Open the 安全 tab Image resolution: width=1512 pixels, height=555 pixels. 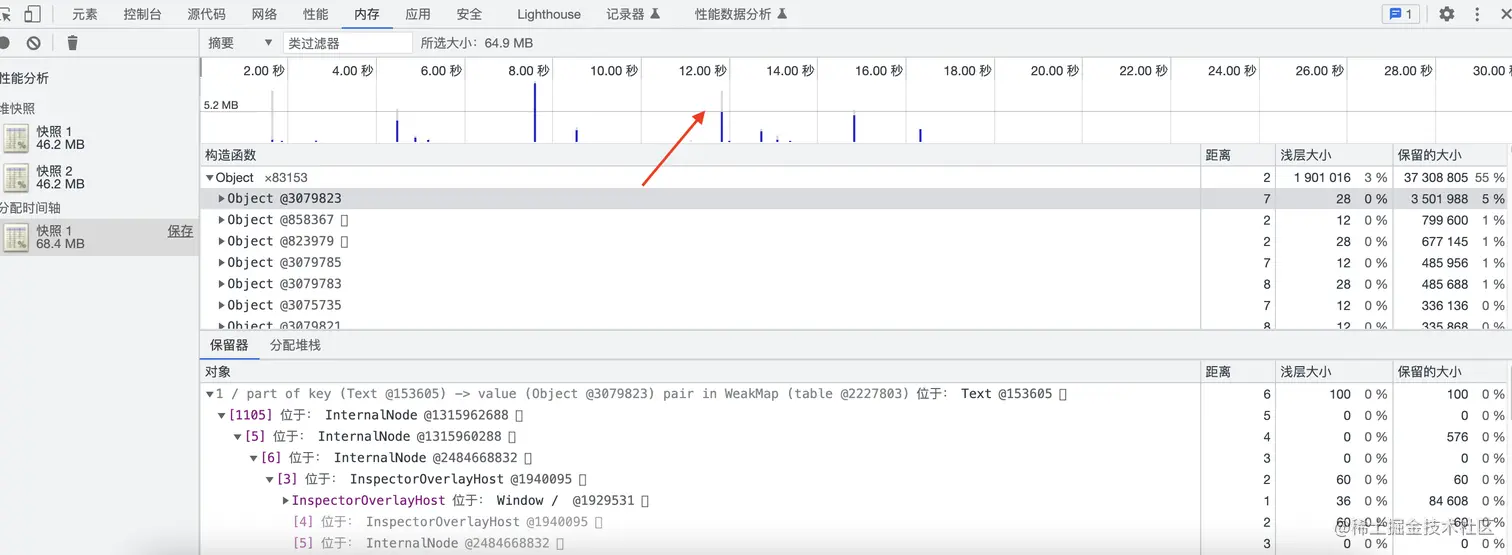[469, 14]
